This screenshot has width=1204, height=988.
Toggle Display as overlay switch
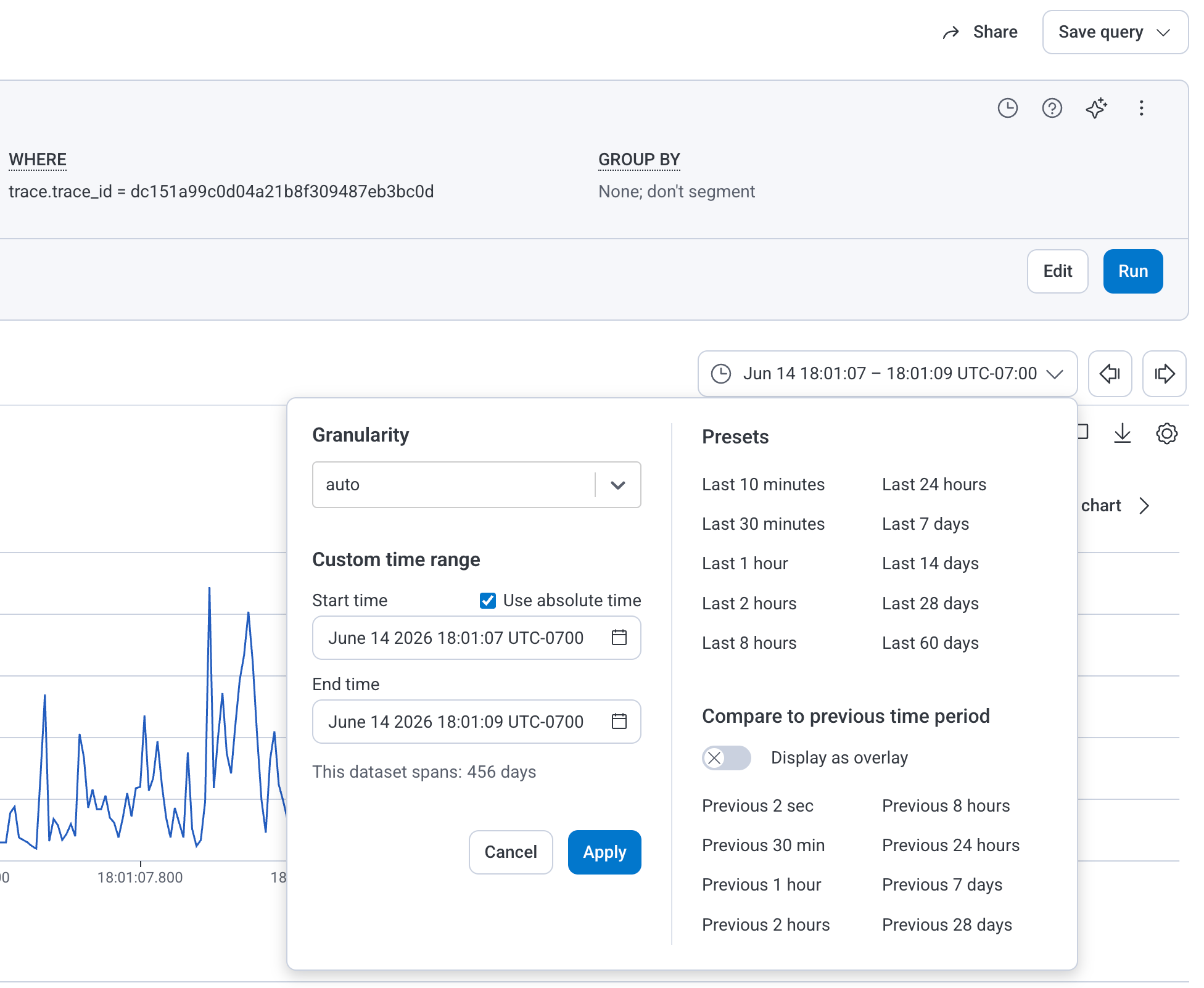coord(726,758)
